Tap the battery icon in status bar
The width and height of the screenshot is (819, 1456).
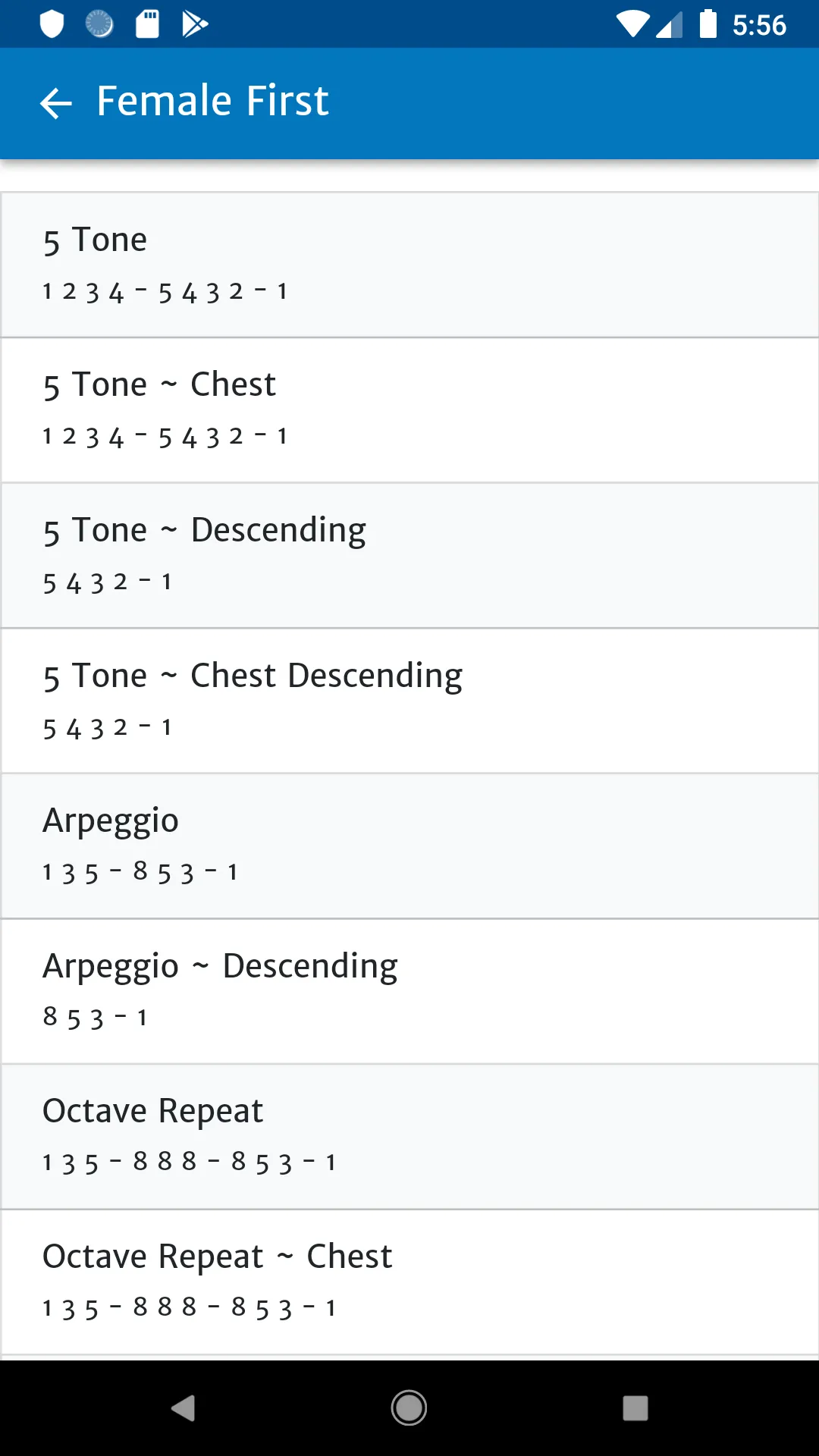coord(708,24)
